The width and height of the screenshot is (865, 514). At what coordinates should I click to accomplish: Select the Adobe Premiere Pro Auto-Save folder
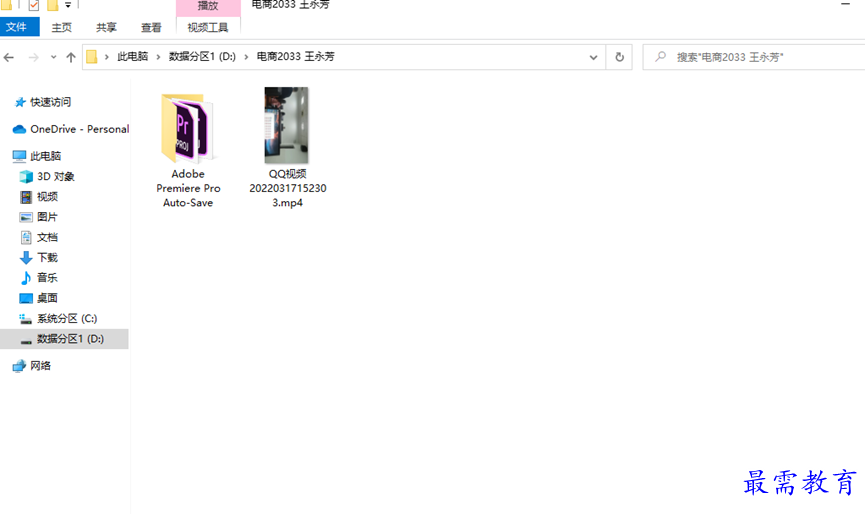[x=188, y=150]
